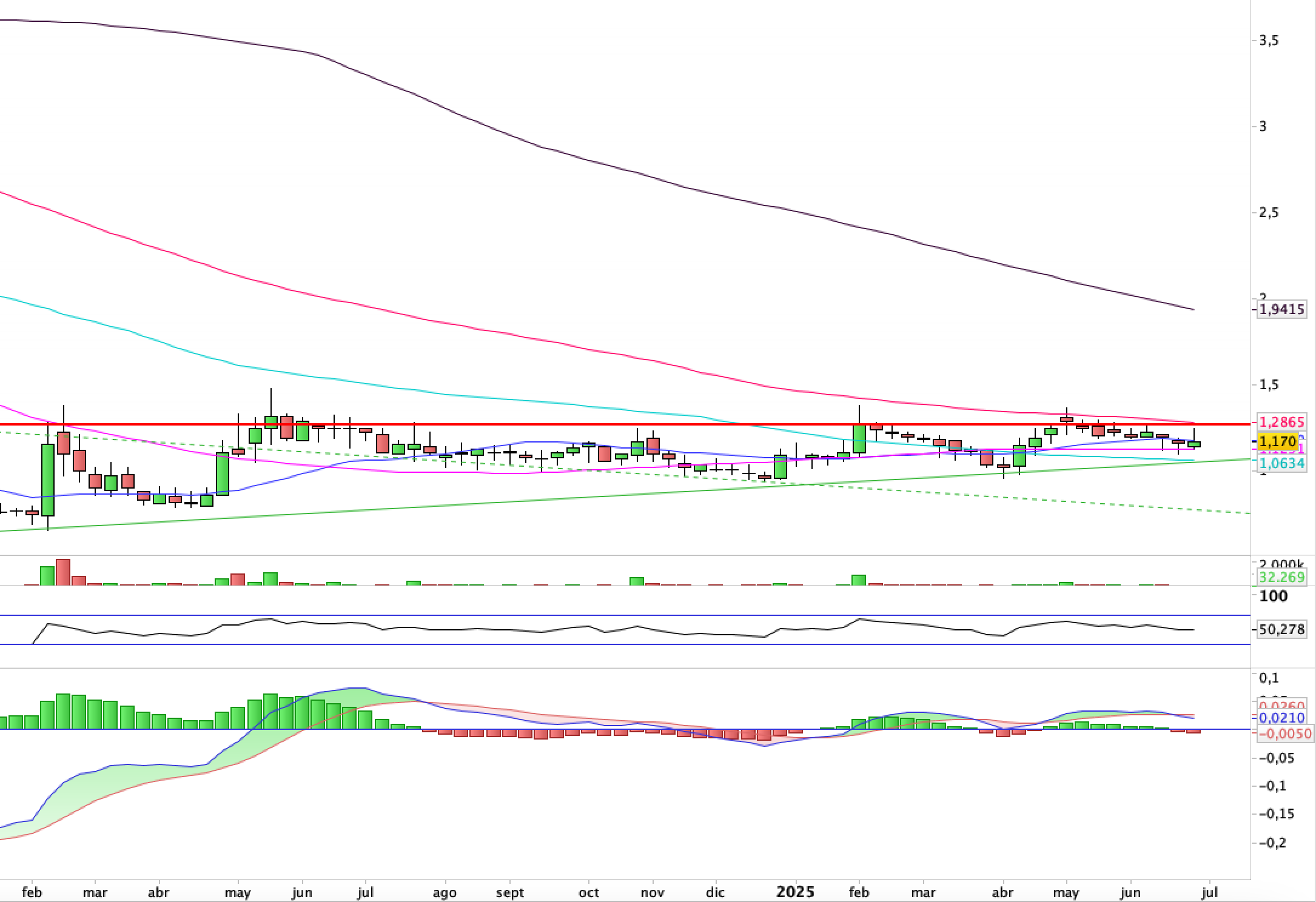This screenshot has width=1316, height=902.
Task: Click the ago month label
Action: [445, 894]
